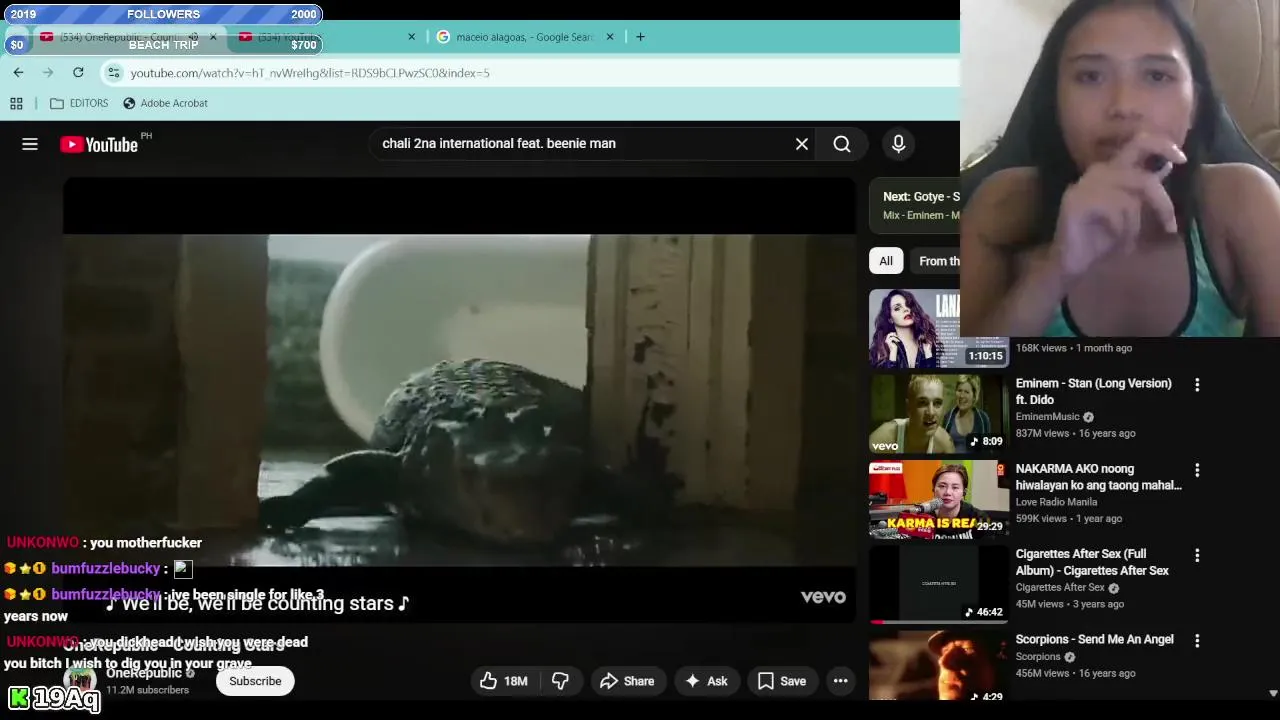Select the All filter chip
The height and width of the screenshot is (720, 1280).
coord(886,261)
